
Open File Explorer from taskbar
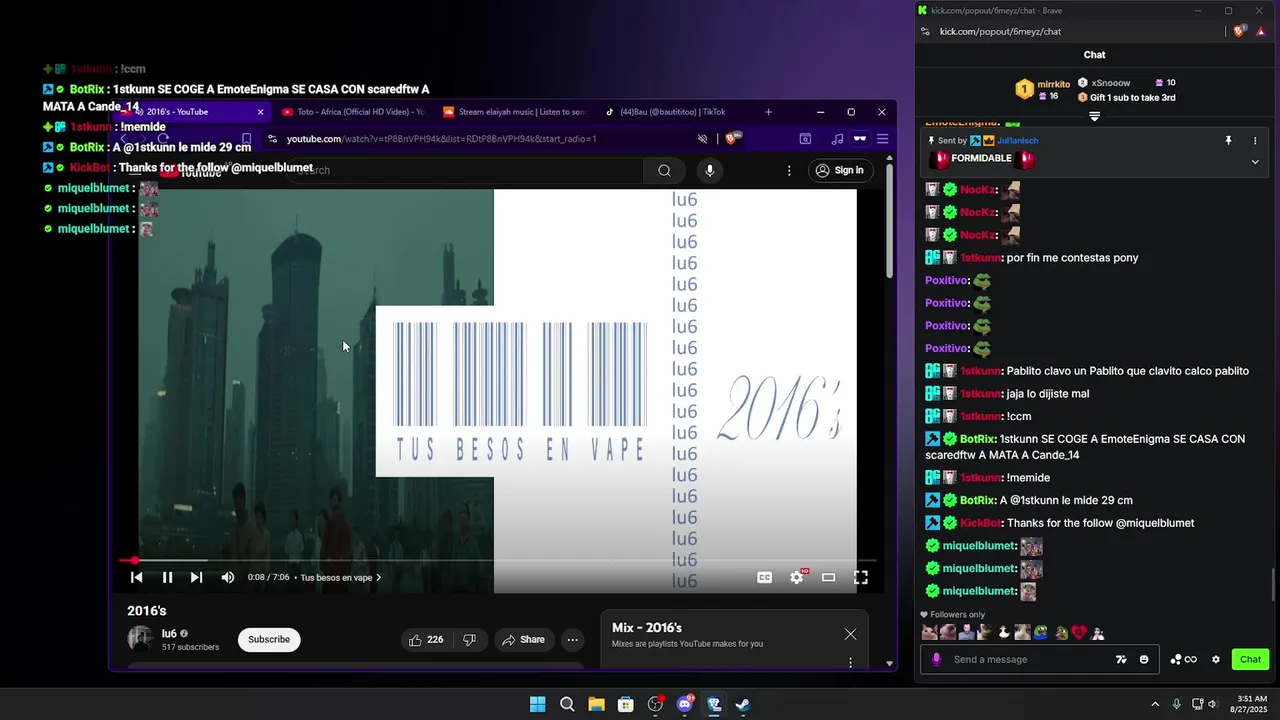pos(596,704)
